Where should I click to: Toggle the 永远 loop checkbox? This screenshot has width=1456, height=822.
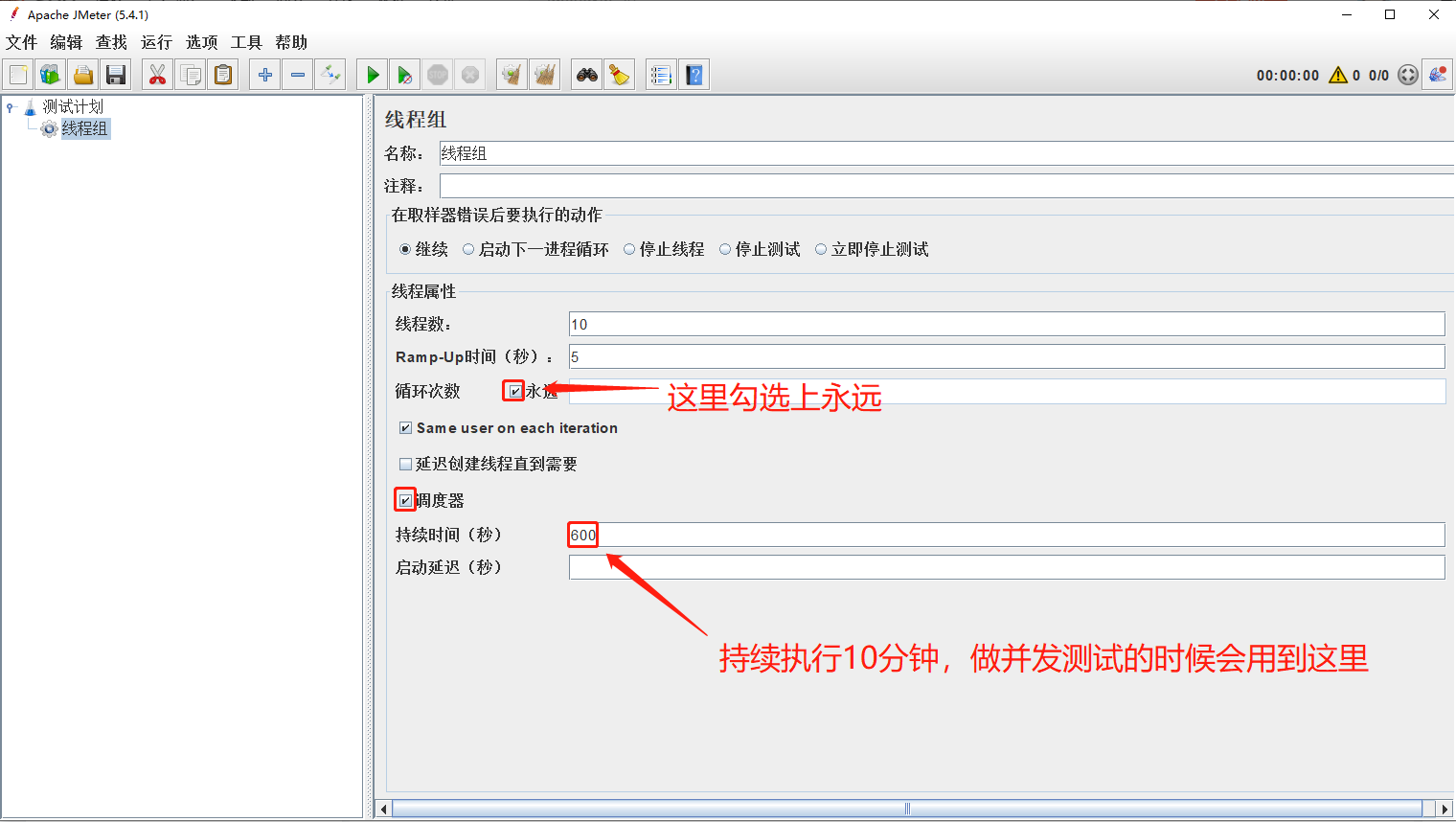coord(515,391)
